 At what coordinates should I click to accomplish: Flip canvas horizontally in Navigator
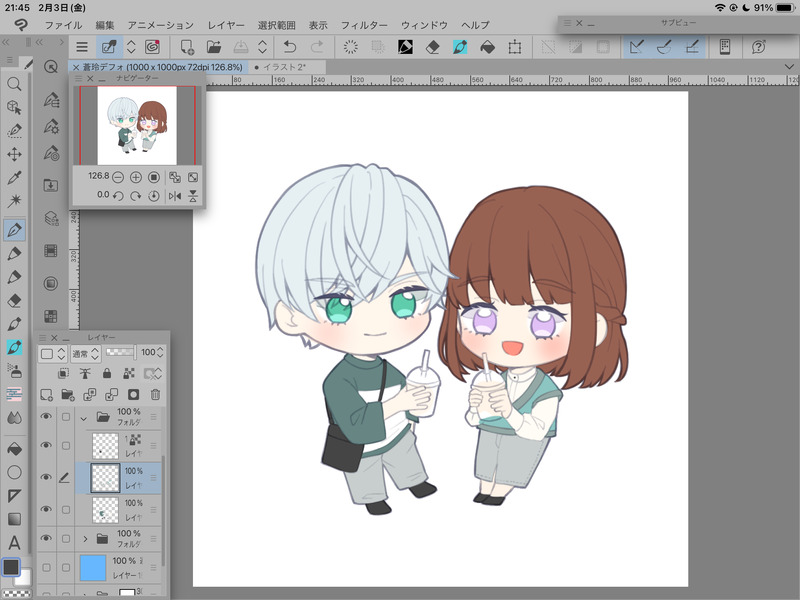[175, 196]
